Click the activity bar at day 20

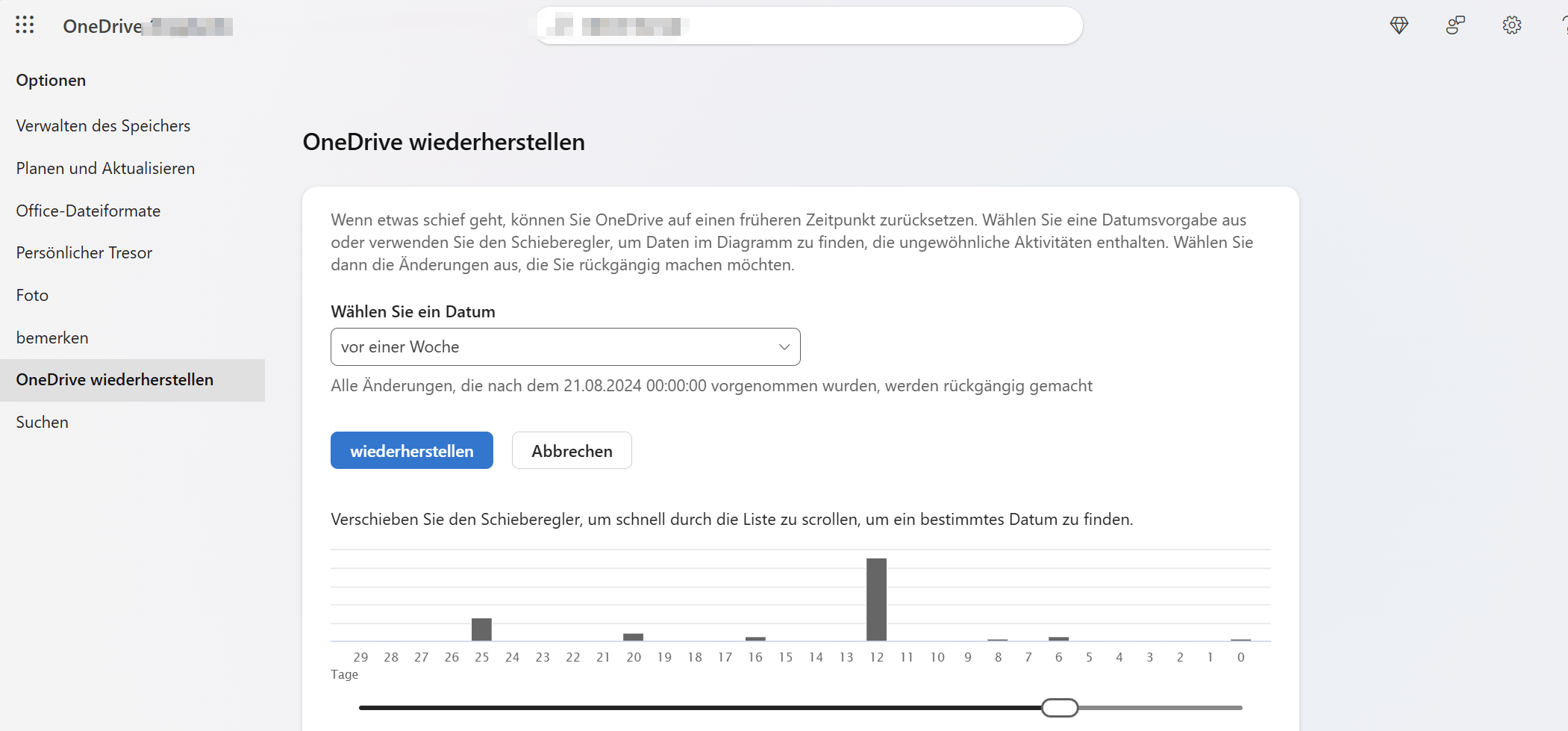pos(633,637)
